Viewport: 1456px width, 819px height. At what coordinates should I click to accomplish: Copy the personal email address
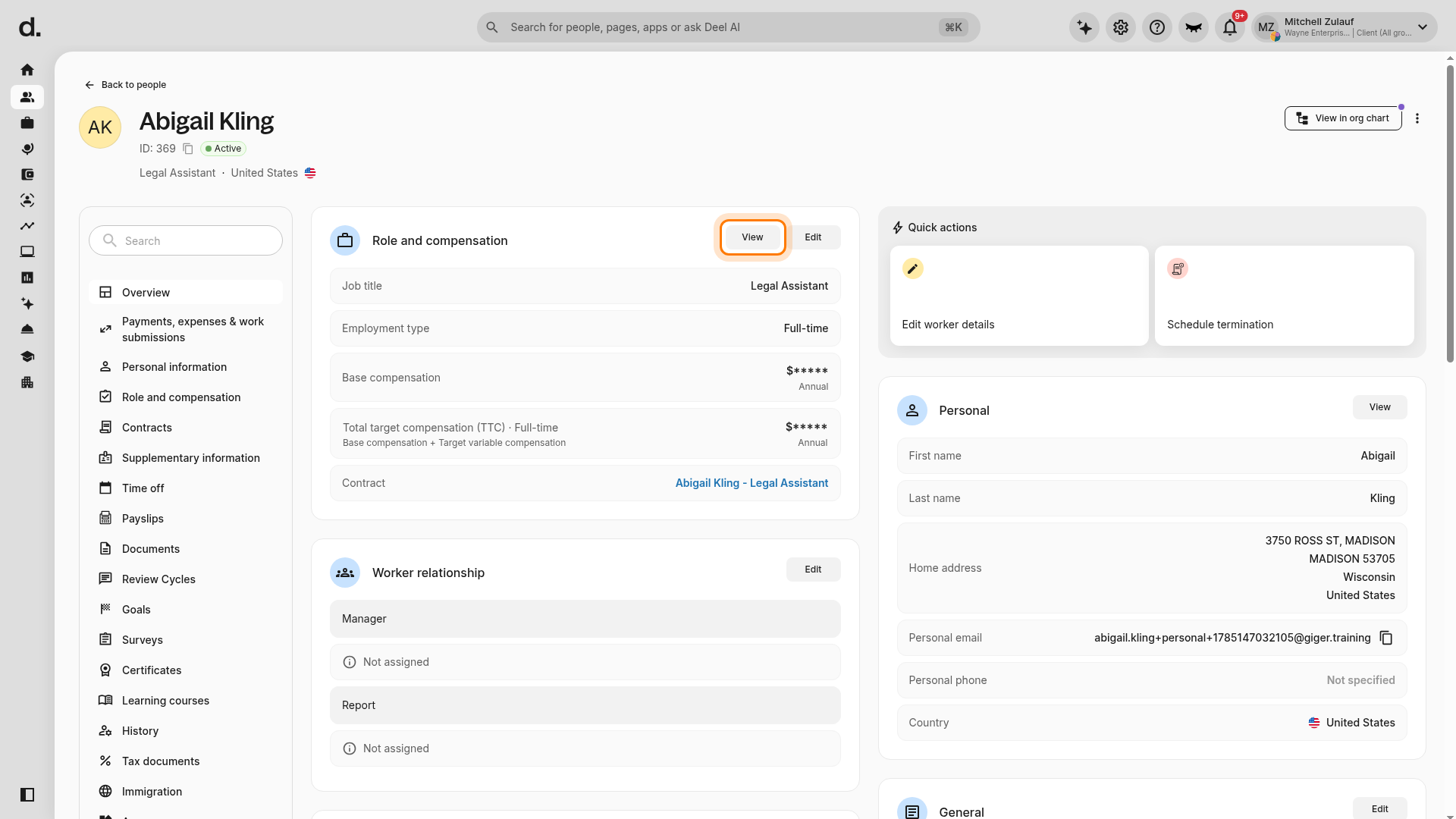click(1386, 638)
